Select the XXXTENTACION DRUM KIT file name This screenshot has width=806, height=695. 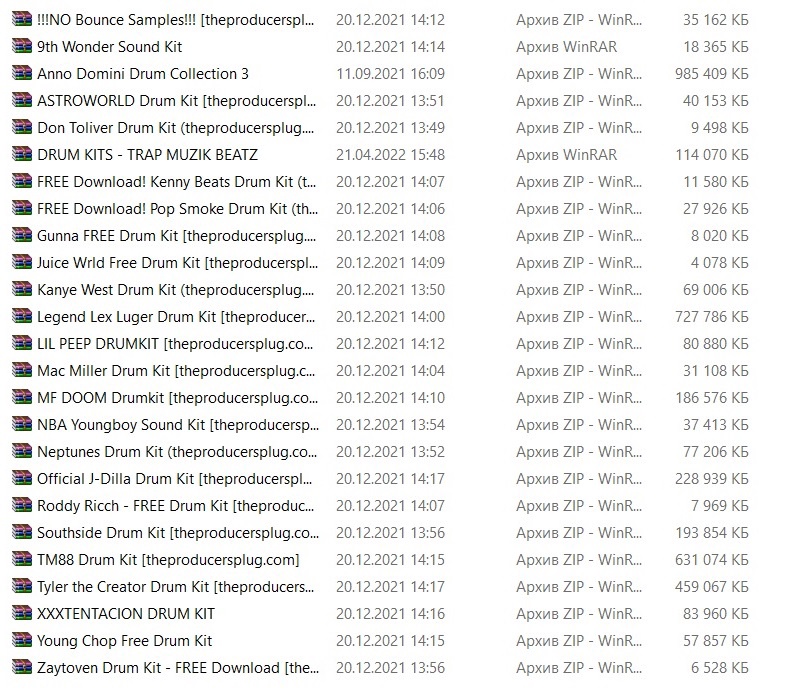point(126,613)
